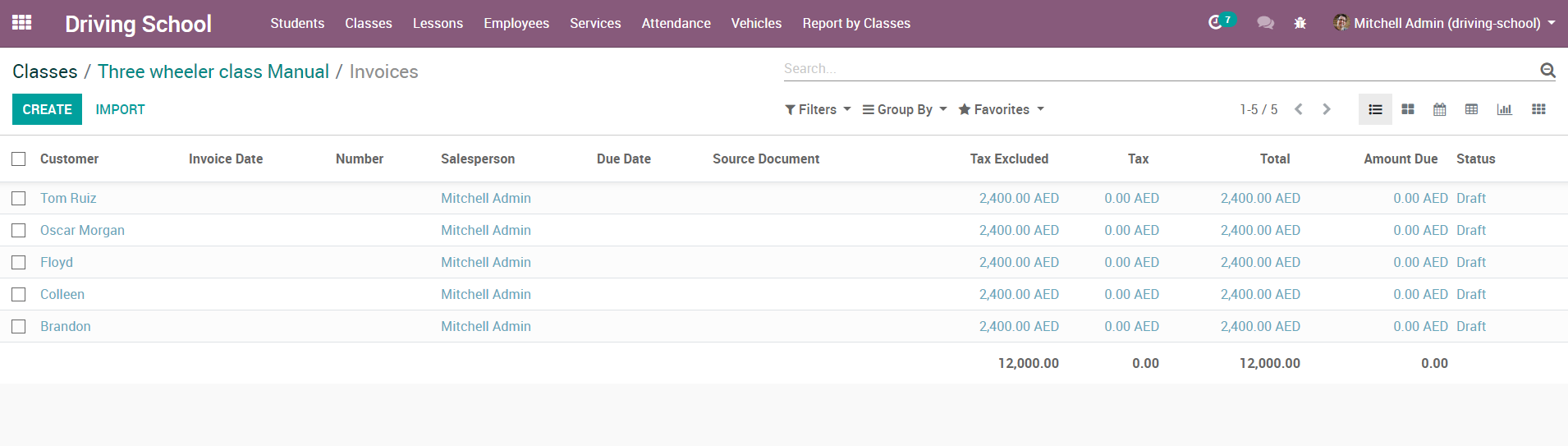
Task: Switch to pivot table view
Action: [x=1472, y=109]
